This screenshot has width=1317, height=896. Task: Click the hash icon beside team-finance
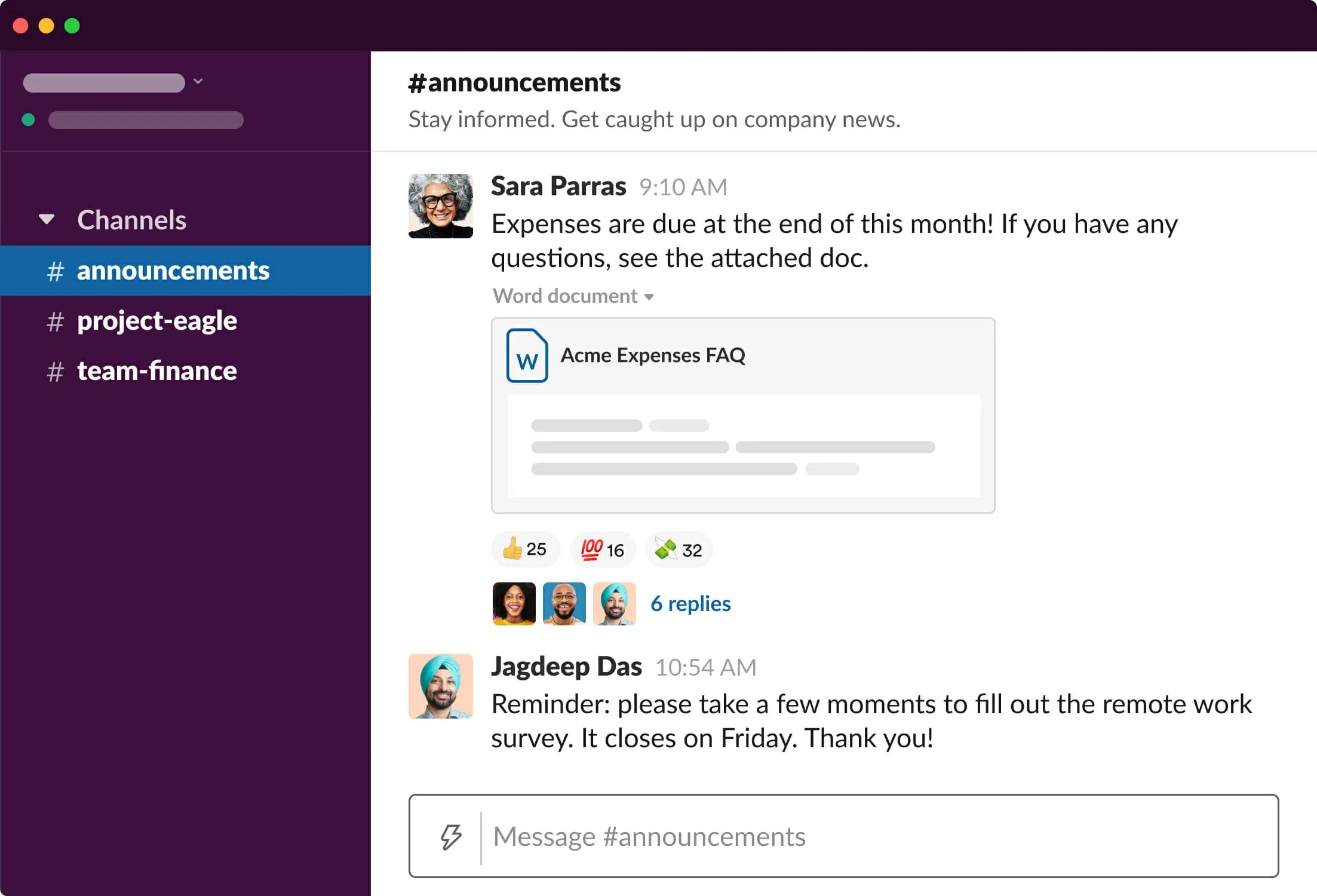click(56, 371)
